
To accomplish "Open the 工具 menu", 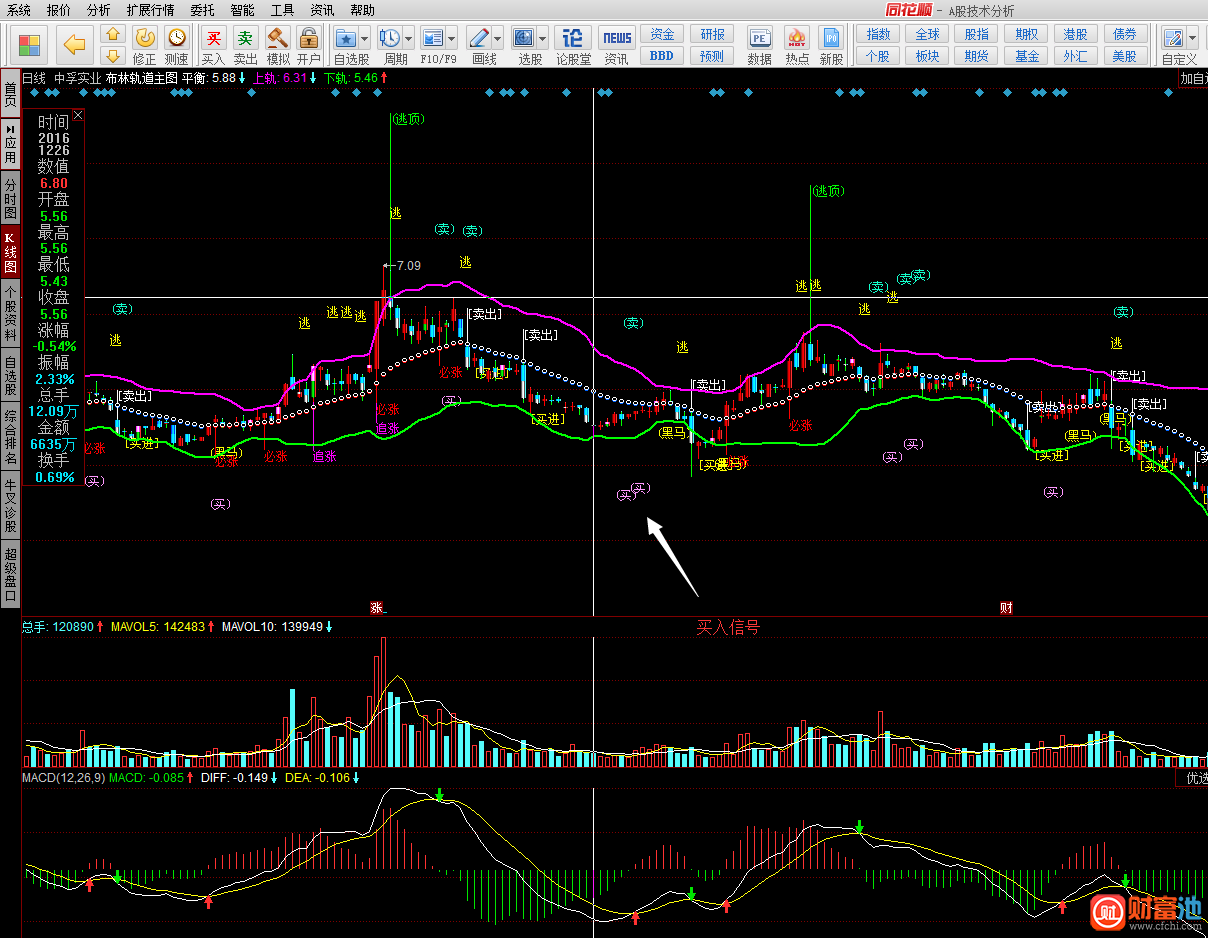I will [x=283, y=10].
